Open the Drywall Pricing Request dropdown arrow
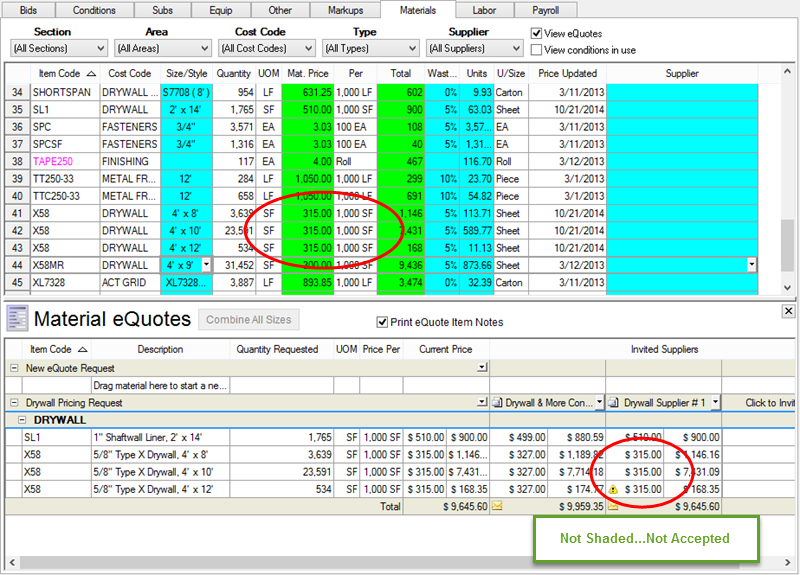Screen dimensions: 800x575 tap(482, 402)
